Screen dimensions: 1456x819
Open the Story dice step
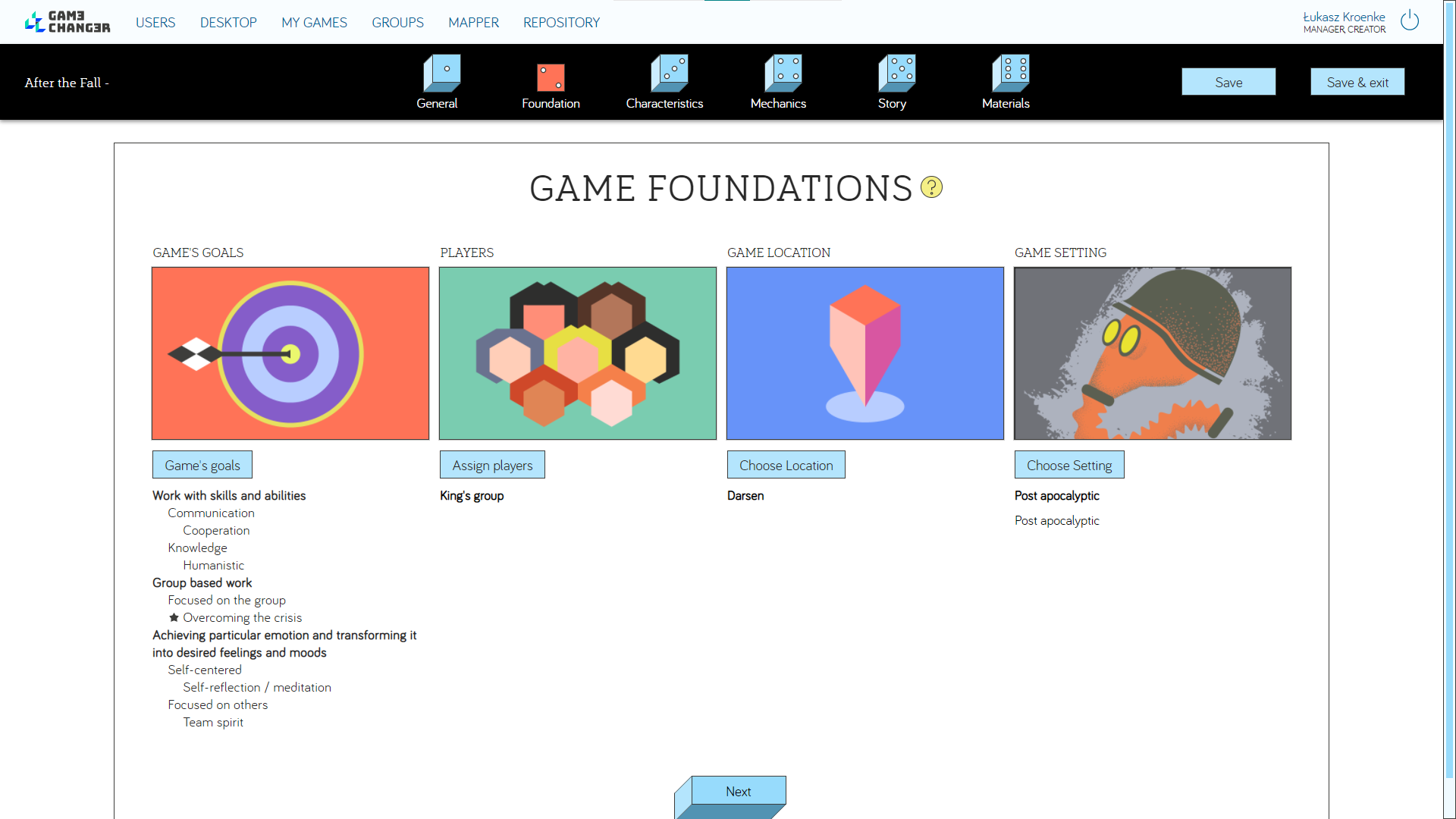[896, 74]
